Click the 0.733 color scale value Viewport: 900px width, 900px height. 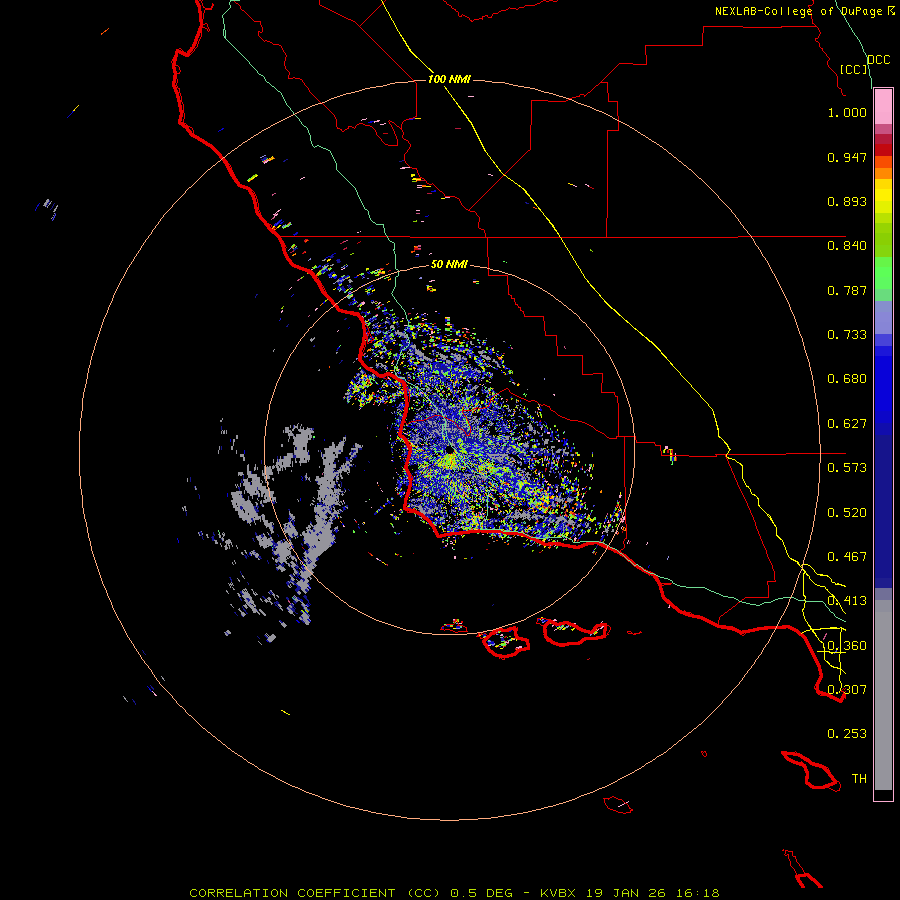[847, 335]
